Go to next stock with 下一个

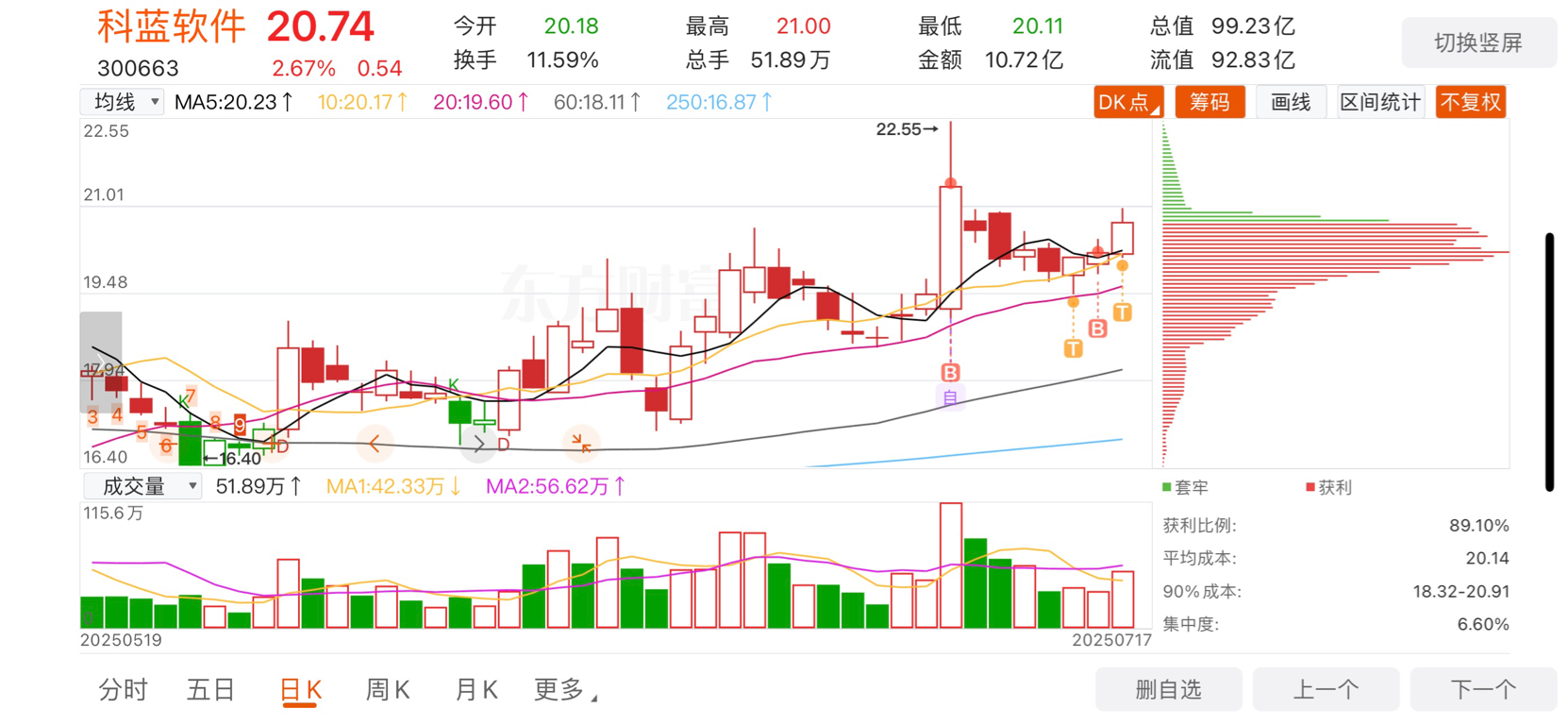point(1483,689)
